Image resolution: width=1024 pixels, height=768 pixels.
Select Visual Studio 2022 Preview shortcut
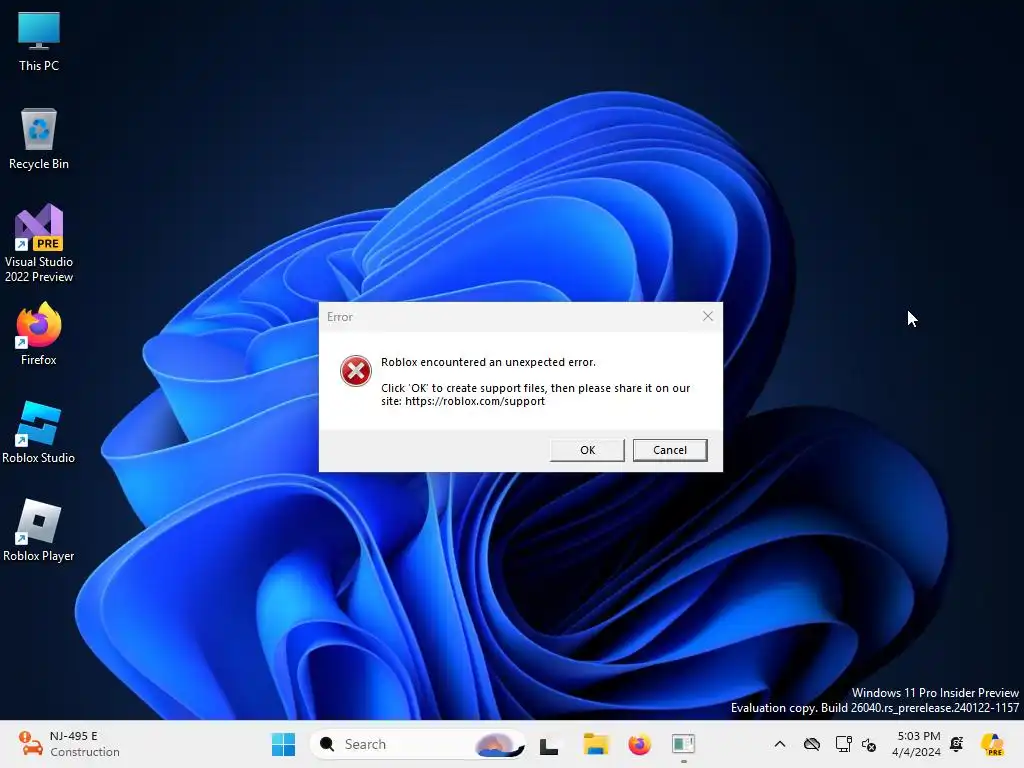pos(39,244)
